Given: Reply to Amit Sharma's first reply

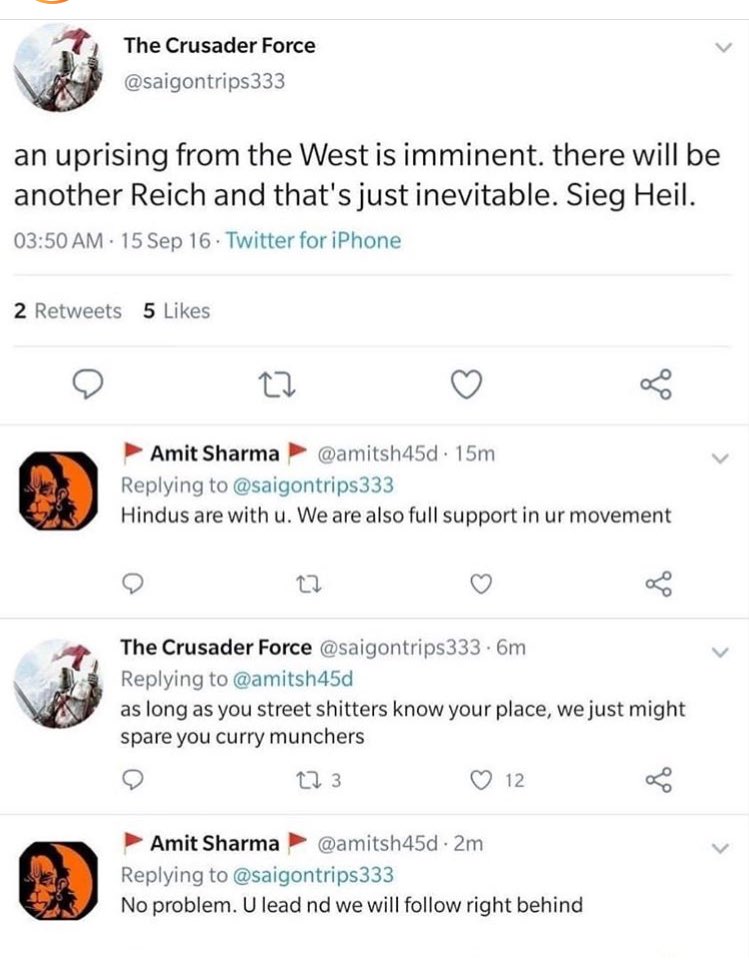Looking at the screenshot, I should point(132,583).
